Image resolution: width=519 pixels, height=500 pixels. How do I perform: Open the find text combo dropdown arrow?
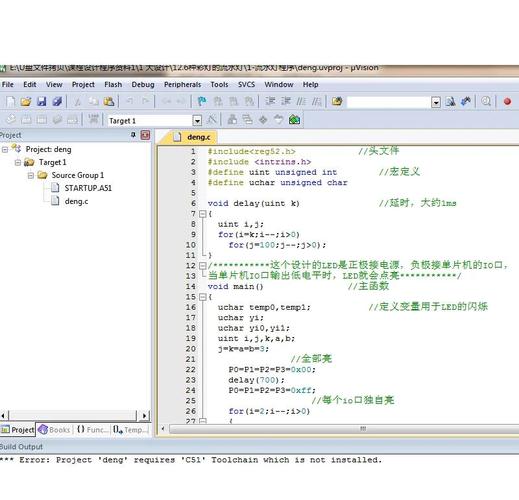click(436, 102)
